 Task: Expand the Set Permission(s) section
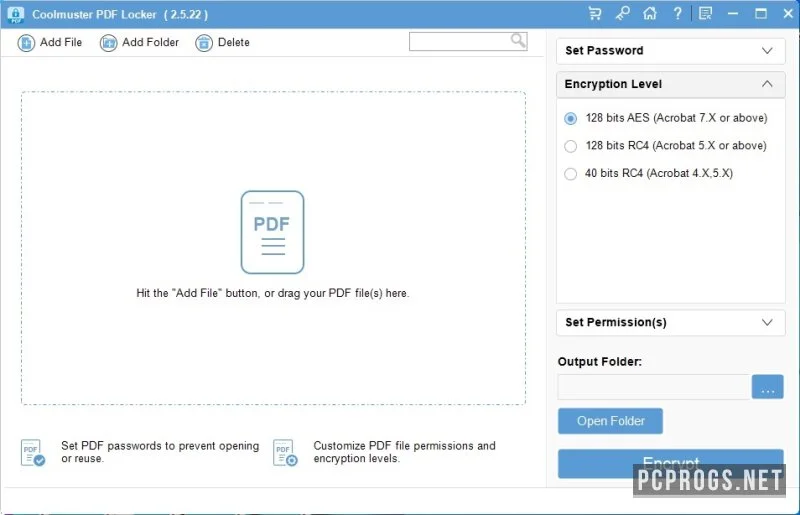coord(670,323)
